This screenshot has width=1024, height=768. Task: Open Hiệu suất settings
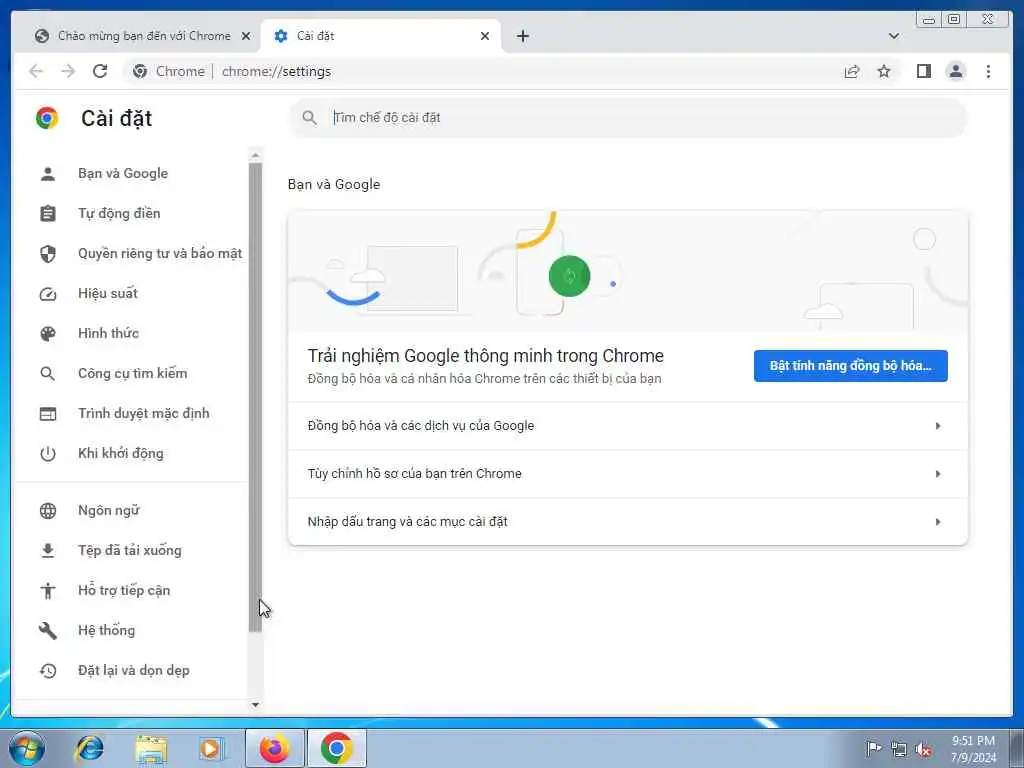[108, 294]
